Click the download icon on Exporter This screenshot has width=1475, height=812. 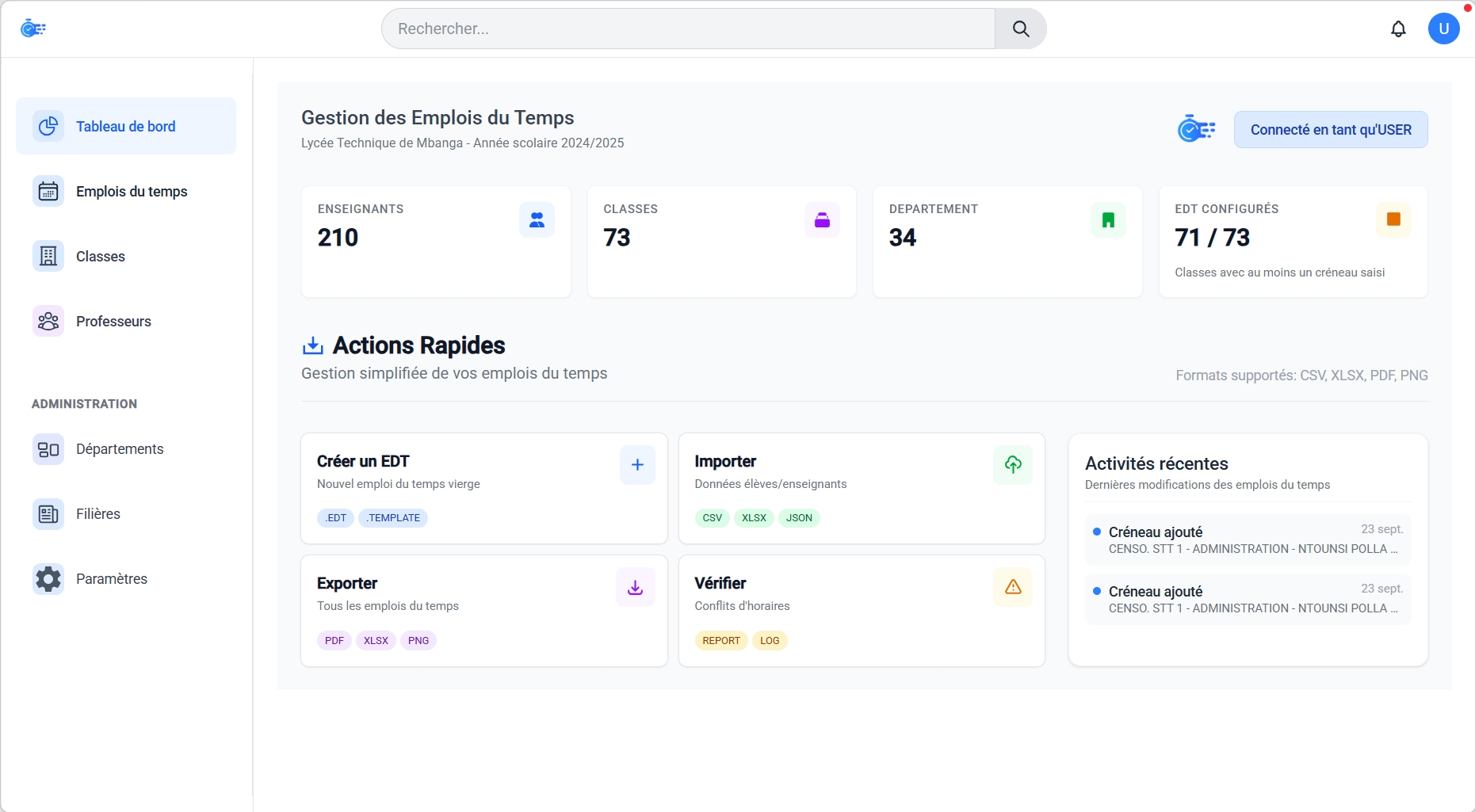click(636, 587)
